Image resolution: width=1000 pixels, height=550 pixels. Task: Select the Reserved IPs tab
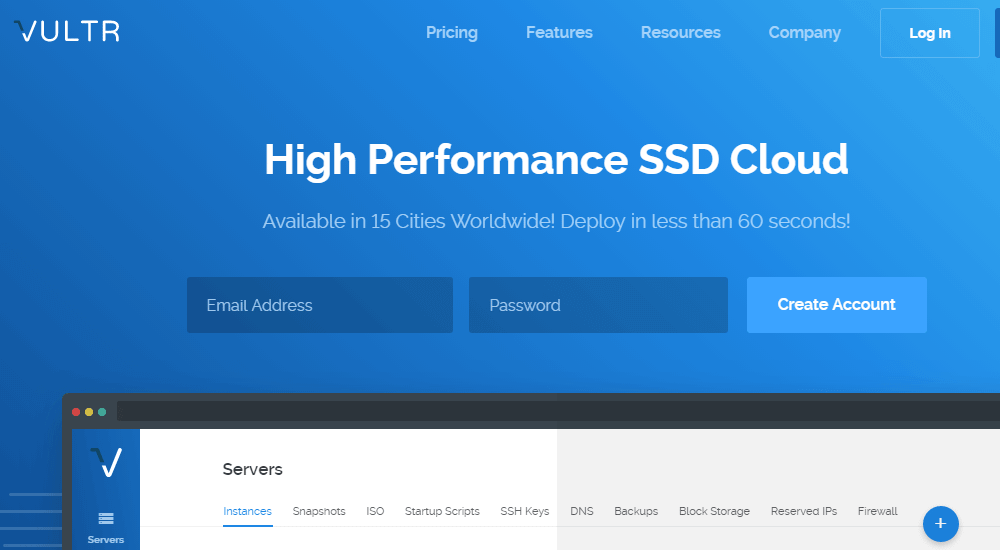tap(804, 511)
